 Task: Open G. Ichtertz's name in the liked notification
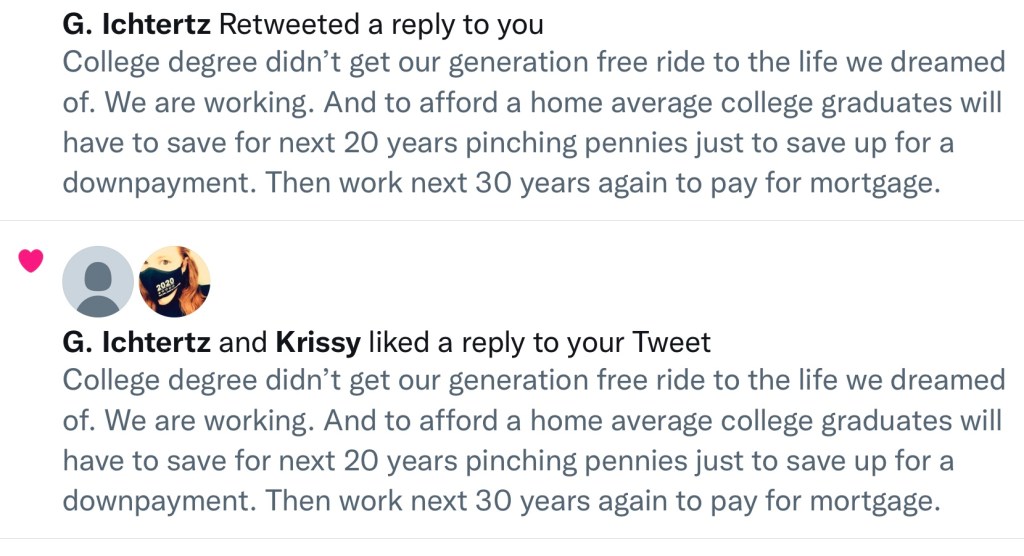(x=136, y=343)
